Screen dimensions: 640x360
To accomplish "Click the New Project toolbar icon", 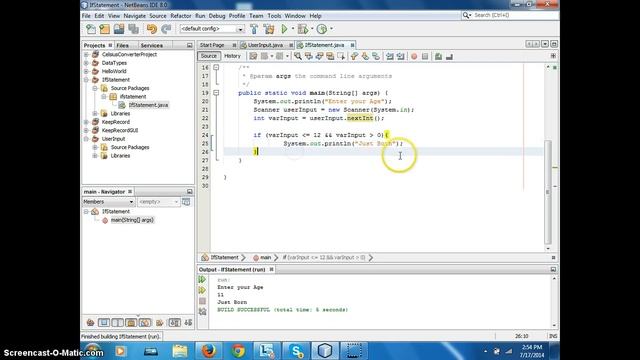I will point(104,29).
